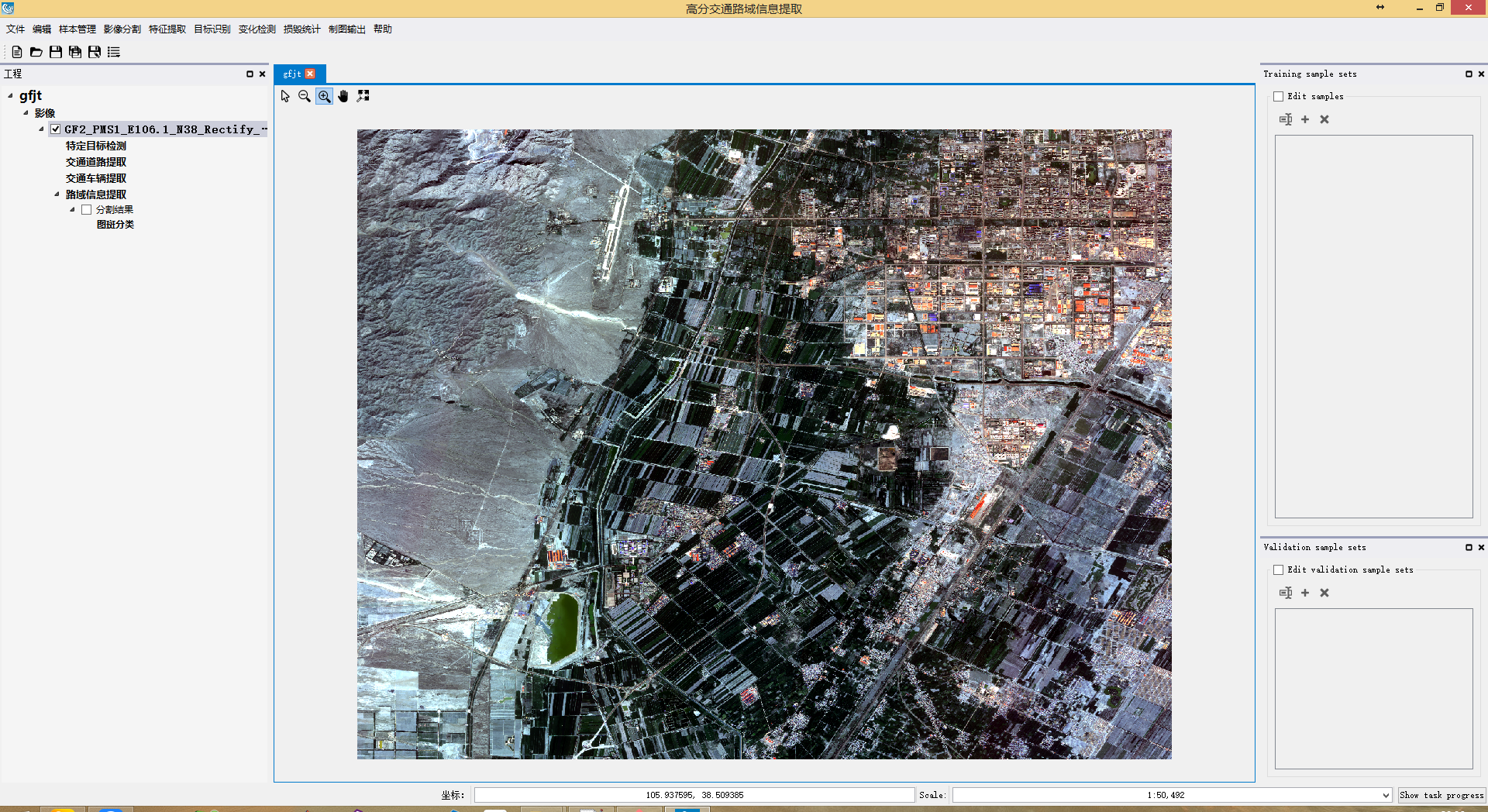Open the Scale dropdown

[1386, 795]
